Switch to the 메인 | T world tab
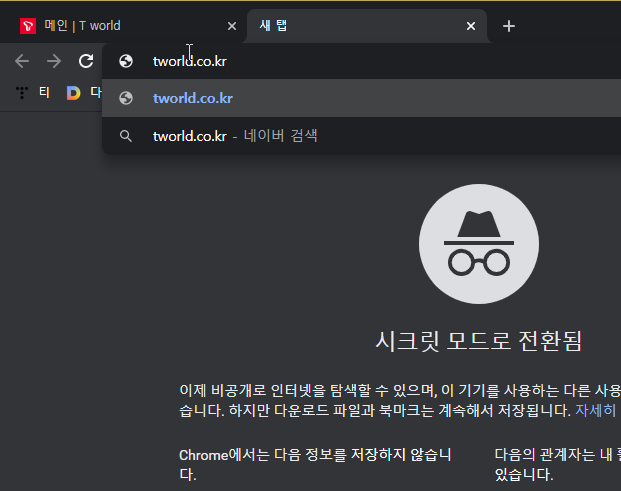This screenshot has width=621, height=491. [x=123, y=26]
